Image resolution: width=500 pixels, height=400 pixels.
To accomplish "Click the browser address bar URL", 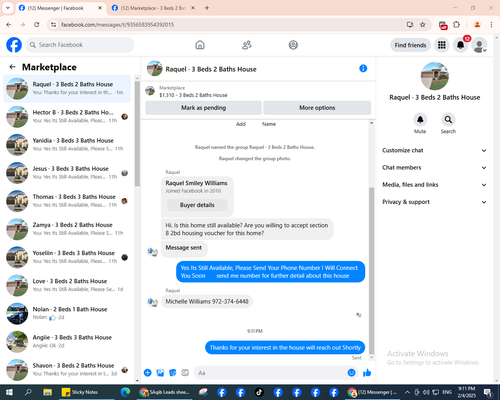I will click(x=117, y=24).
